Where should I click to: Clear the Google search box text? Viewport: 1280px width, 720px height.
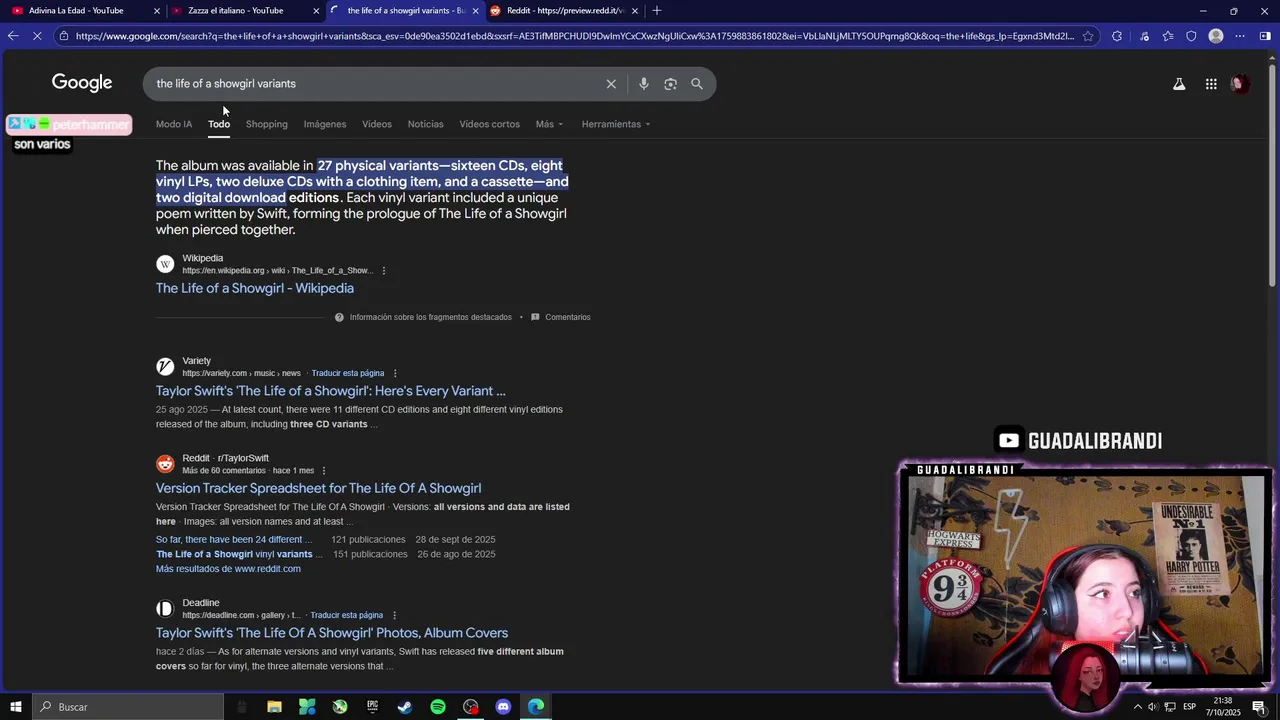tap(611, 84)
